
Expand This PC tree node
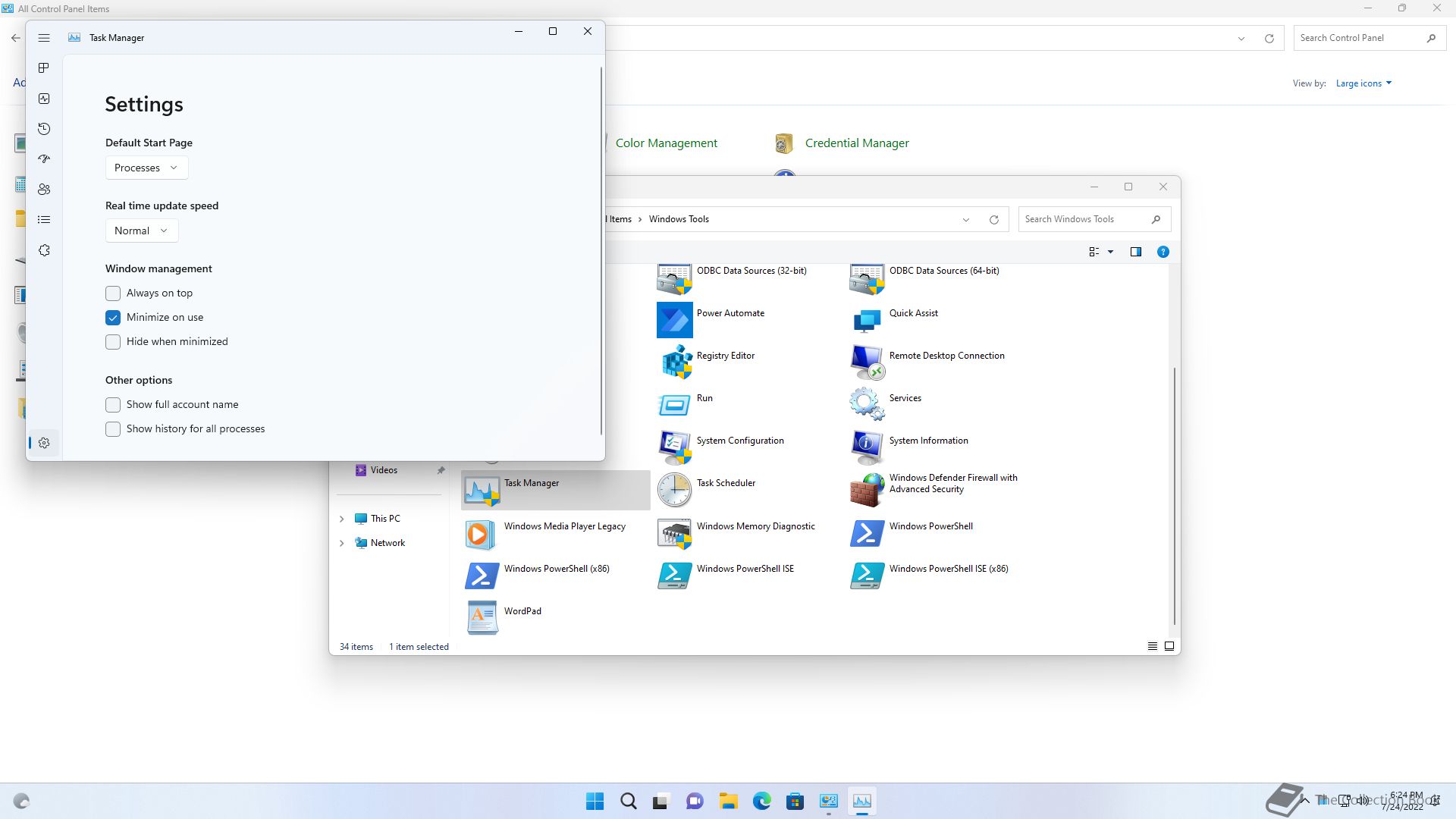(x=341, y=519)
